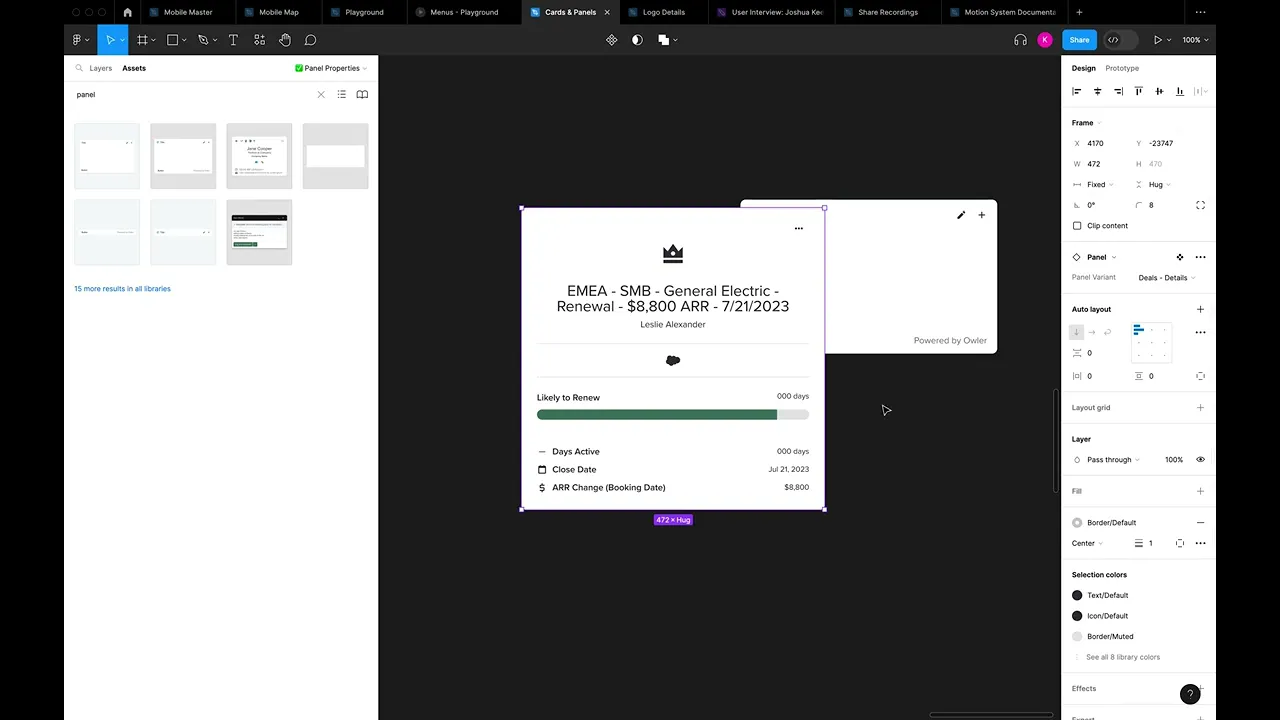Toggle Dev Mode switch

pyautogui.click(x=1119, y=40)
